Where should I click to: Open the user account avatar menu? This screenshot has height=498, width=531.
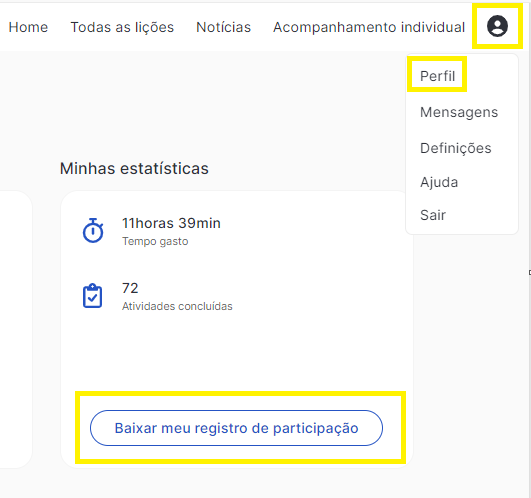[497, 26]
